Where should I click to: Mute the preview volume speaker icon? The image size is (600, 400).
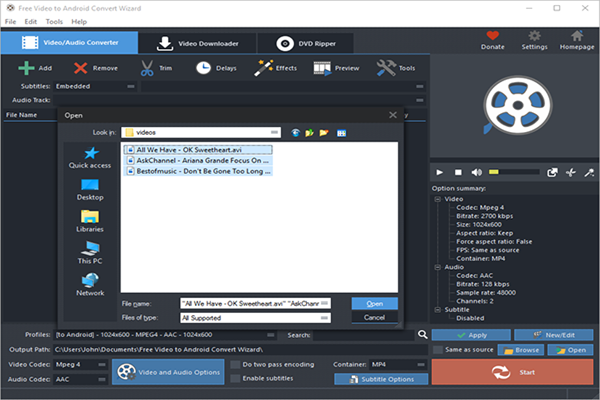(x=478, y=173)
